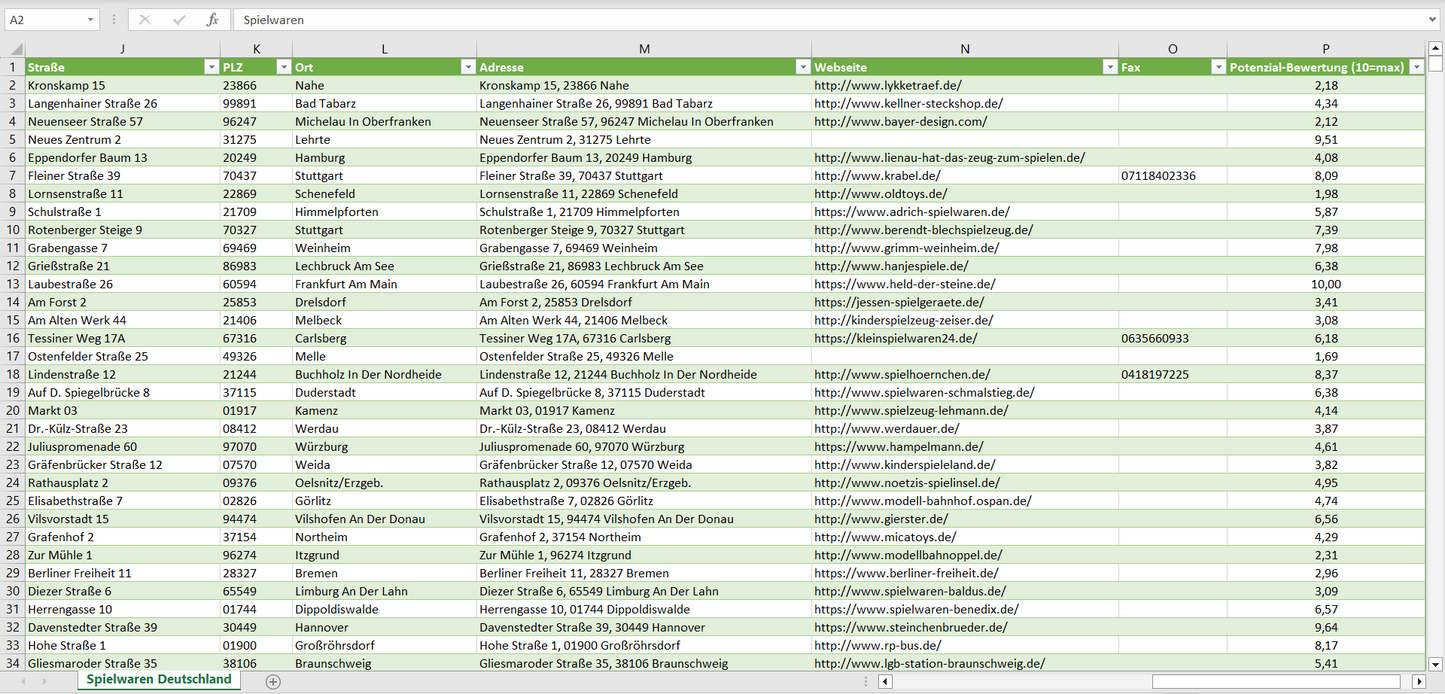Click the Cancel X icon in formula bar
The width and height of the screenshot is (1445, 694).
(145, 20)
